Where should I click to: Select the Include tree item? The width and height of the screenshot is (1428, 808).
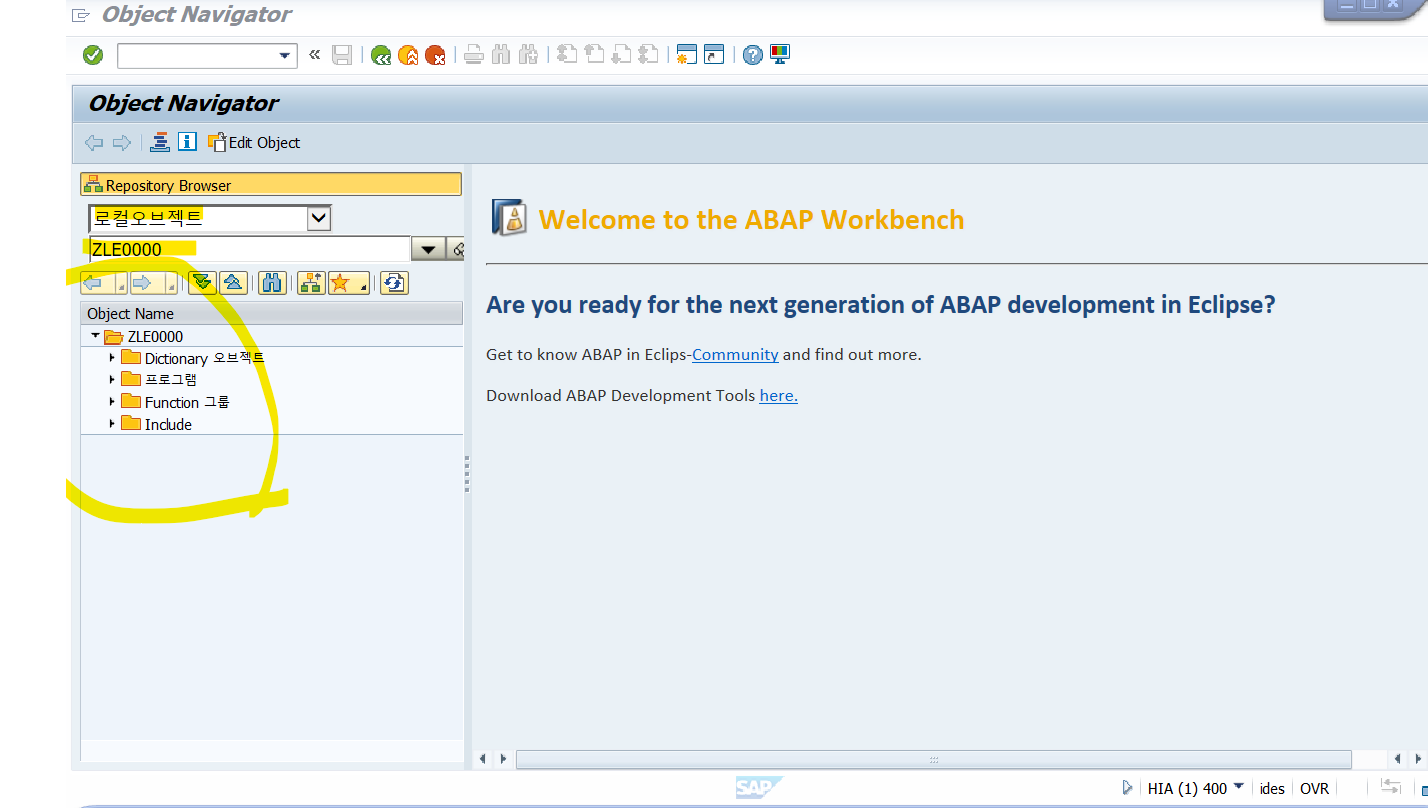tap(168, 424)
